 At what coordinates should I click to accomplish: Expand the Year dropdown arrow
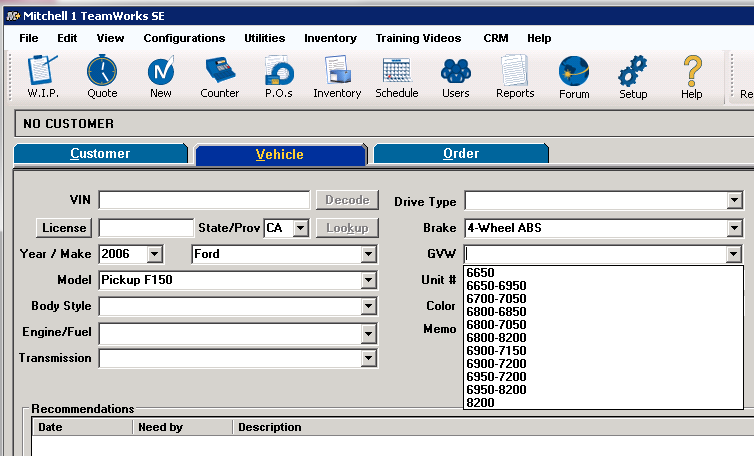tap(154, 254)
